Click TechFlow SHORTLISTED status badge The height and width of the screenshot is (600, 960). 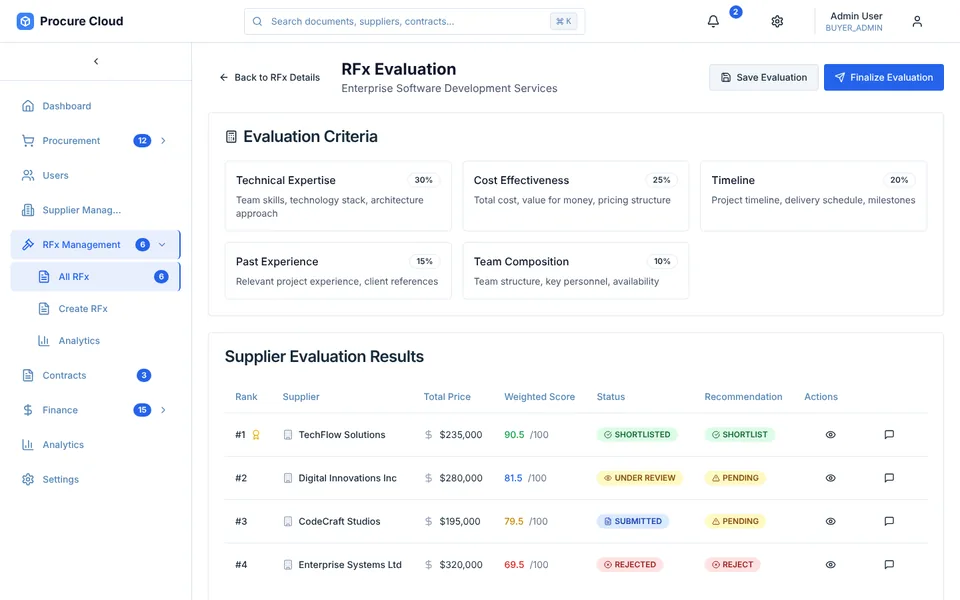(x=637, y=435)
